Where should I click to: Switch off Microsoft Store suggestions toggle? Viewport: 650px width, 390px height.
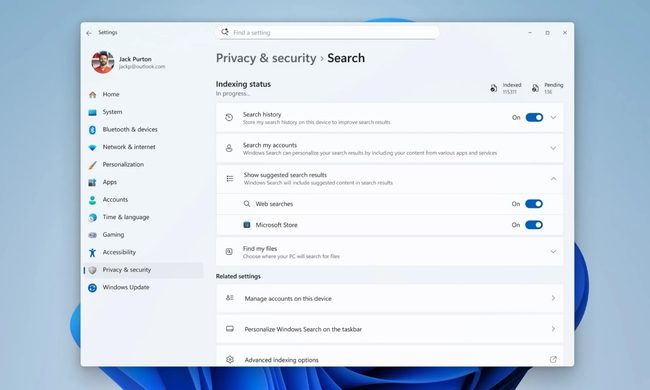tap(534, 225)
